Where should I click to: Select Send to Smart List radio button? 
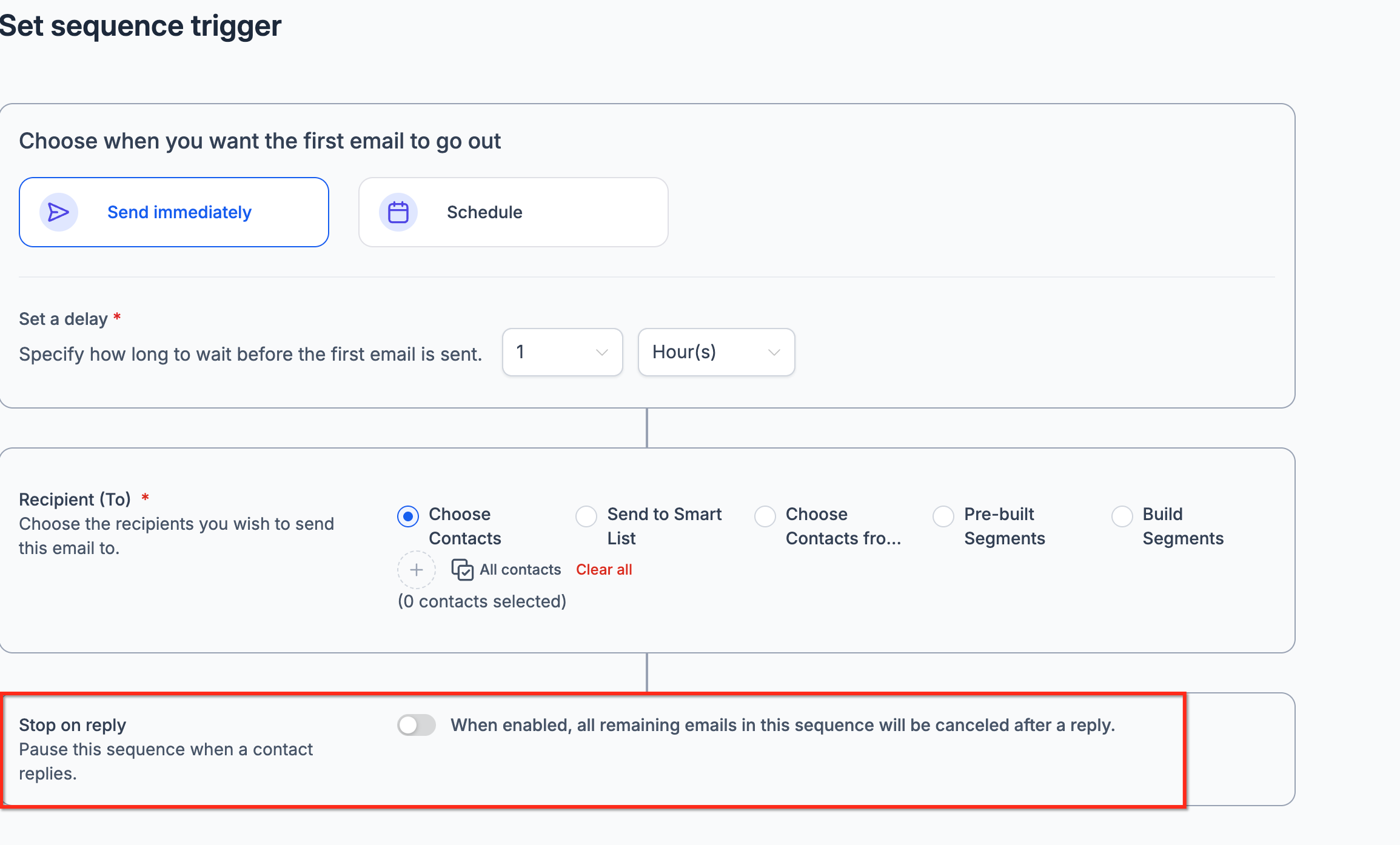click(586, 516)
